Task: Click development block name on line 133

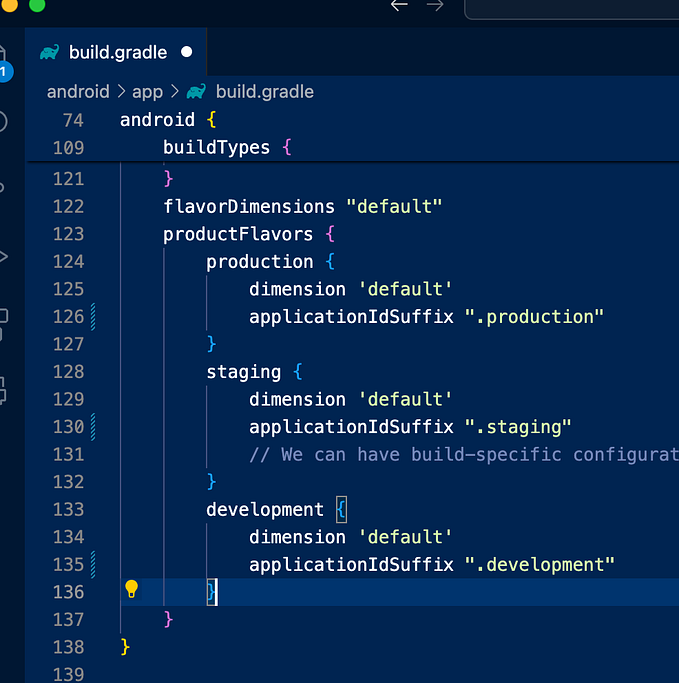Action: (x=265, y=510)
